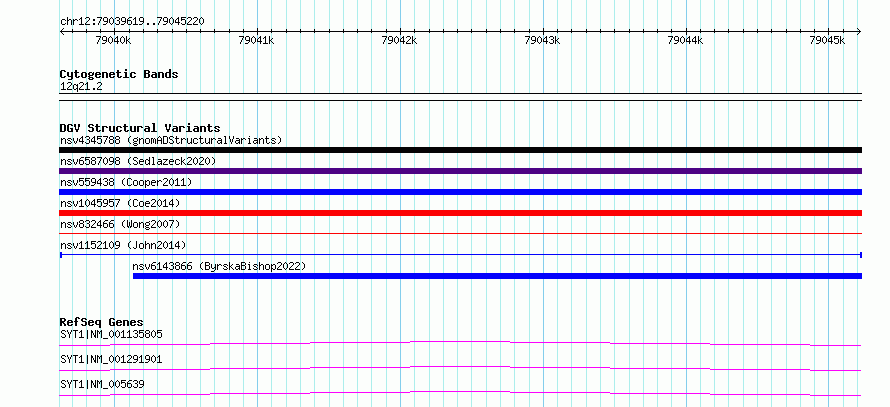Click the 79043k ruler tick label
This screenshot has width=890, height=407.
tap(543, 40)
